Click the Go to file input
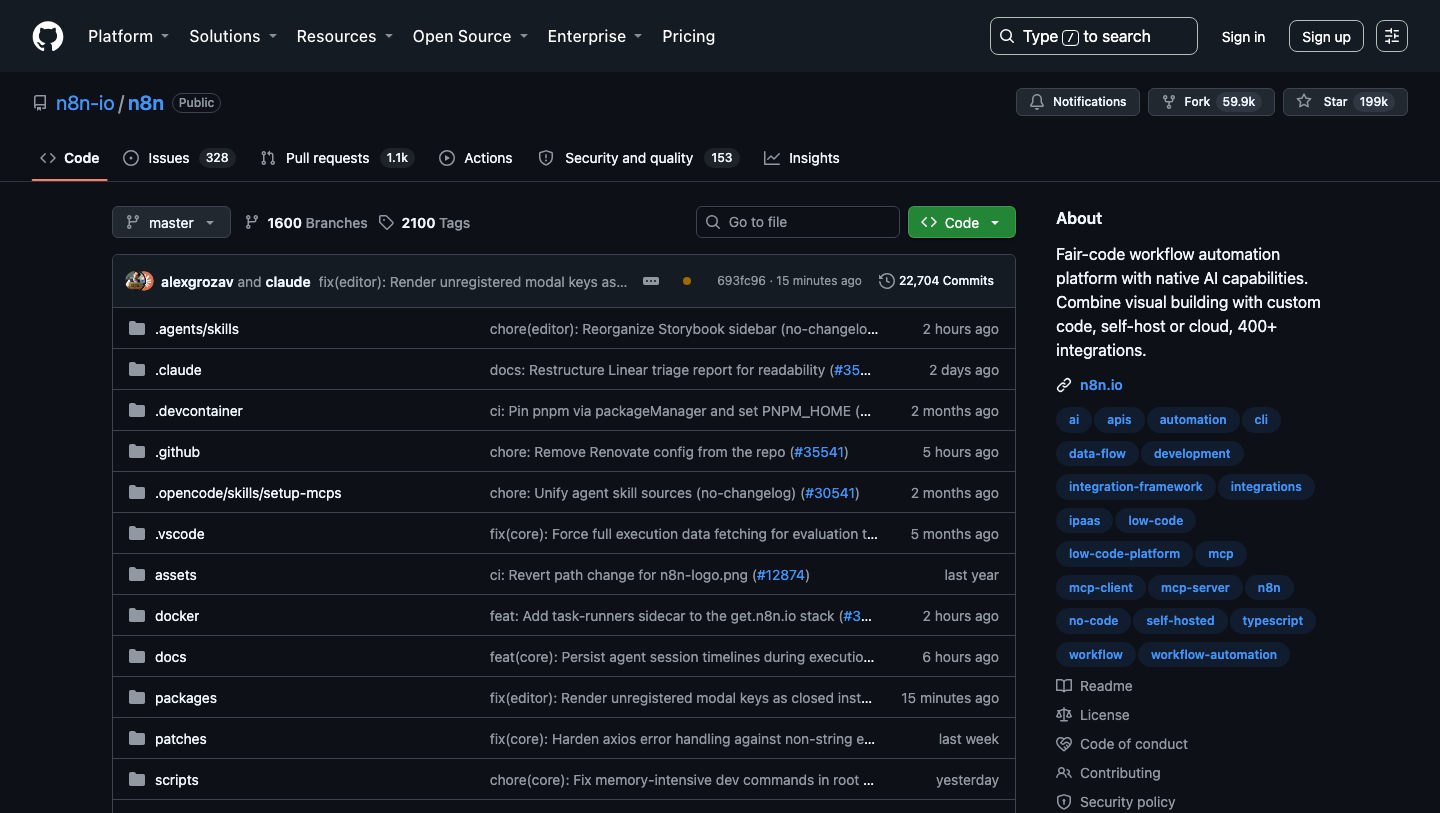This screenshot has height=813, width=1440. coord(798,222)
